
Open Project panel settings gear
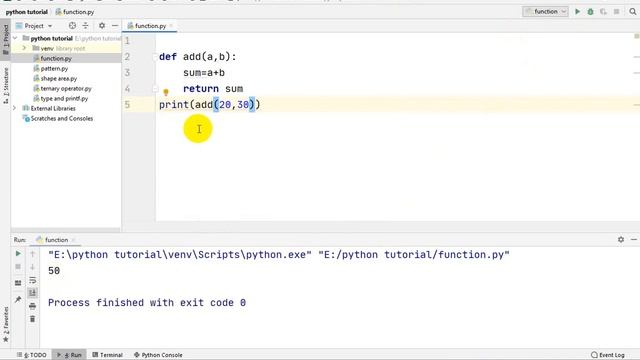(102, 26)
